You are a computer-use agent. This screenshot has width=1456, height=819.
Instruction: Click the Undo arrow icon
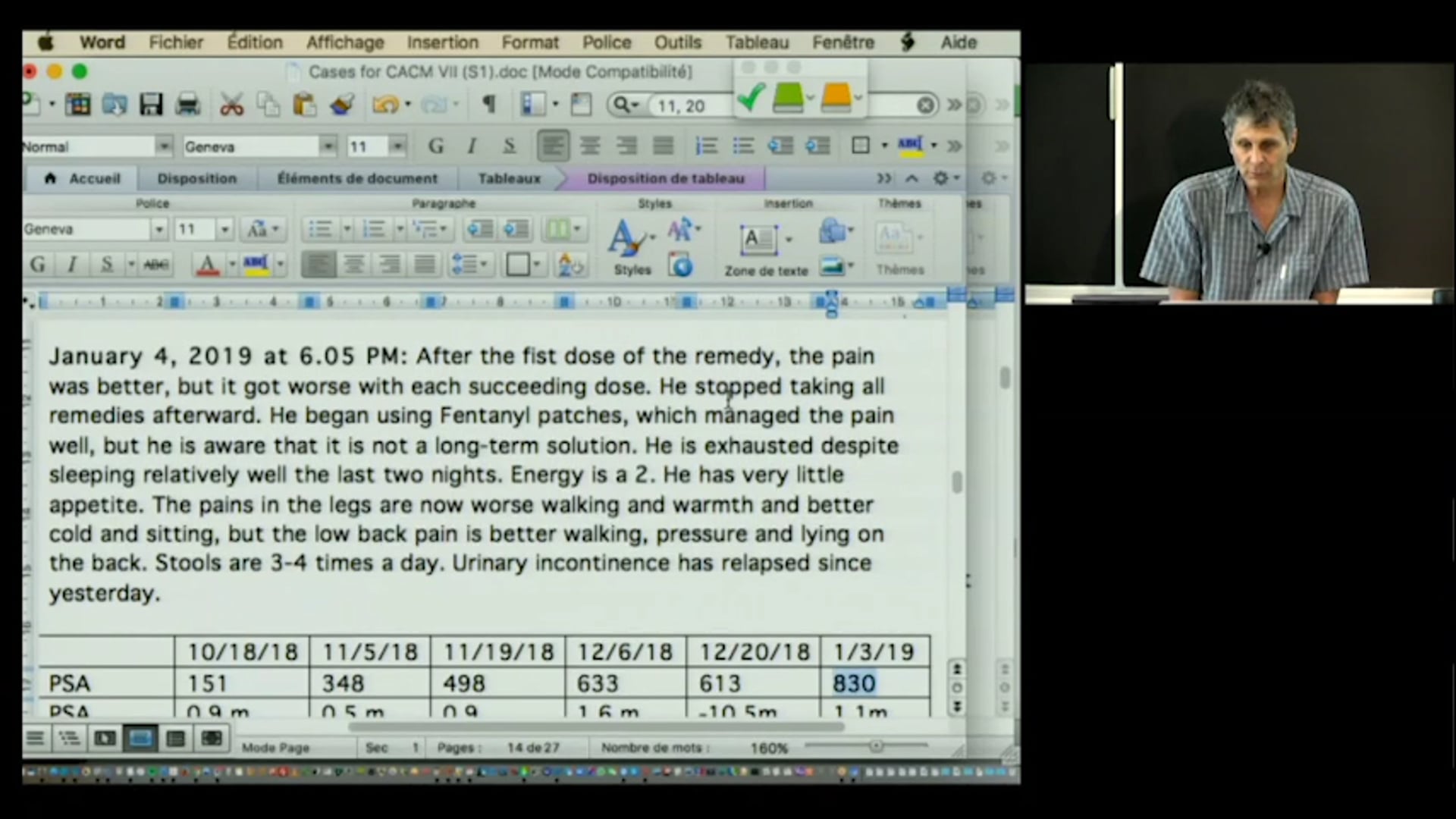[385, 104]
